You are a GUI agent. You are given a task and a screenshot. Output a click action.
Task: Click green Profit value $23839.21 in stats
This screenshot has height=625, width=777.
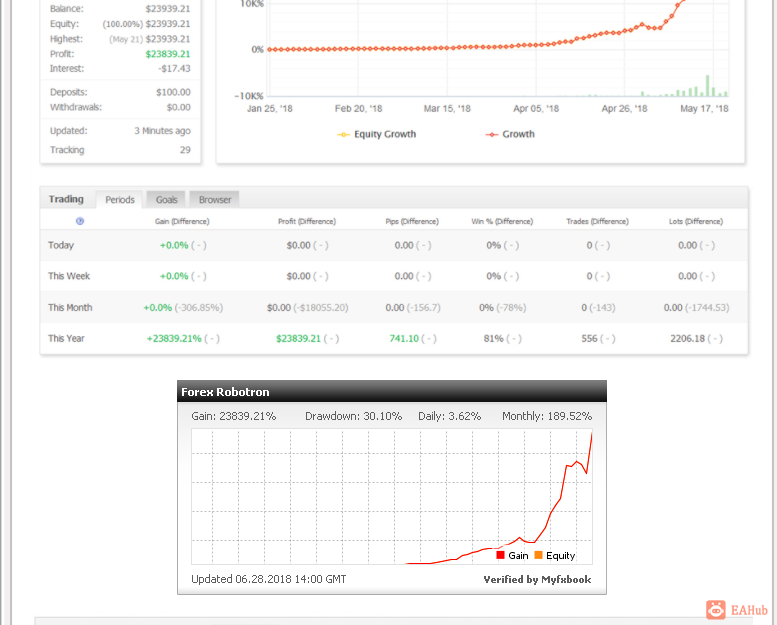(167, 54)
